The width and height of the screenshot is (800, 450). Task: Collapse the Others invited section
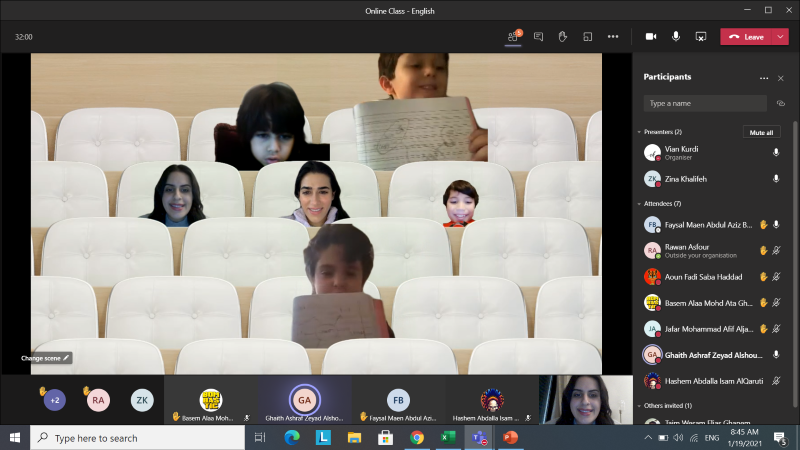click(639, 406)
